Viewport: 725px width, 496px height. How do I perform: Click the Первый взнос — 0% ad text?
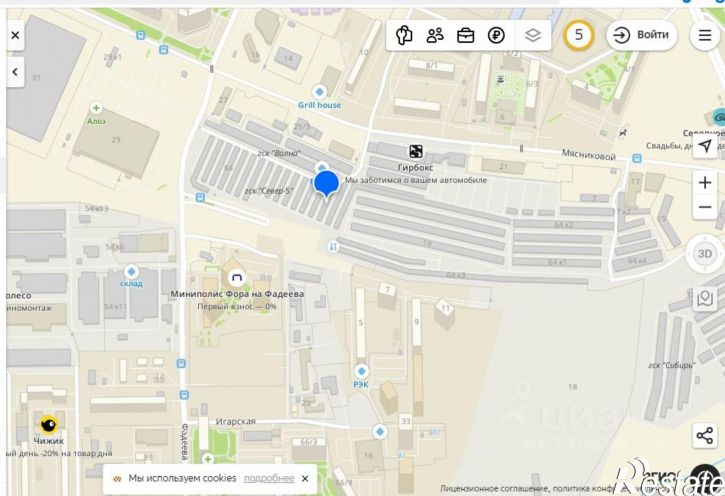pyautogui.click(x=237, y=306)
